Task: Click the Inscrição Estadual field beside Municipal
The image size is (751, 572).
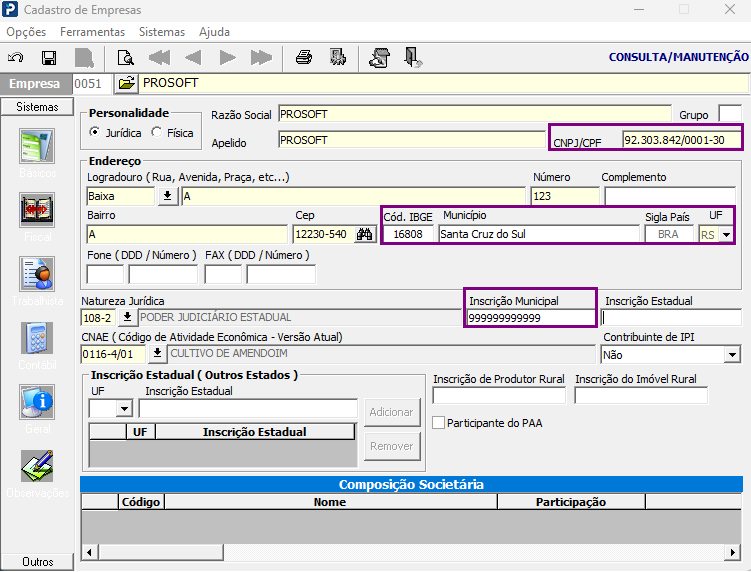Action: [671, 318]
